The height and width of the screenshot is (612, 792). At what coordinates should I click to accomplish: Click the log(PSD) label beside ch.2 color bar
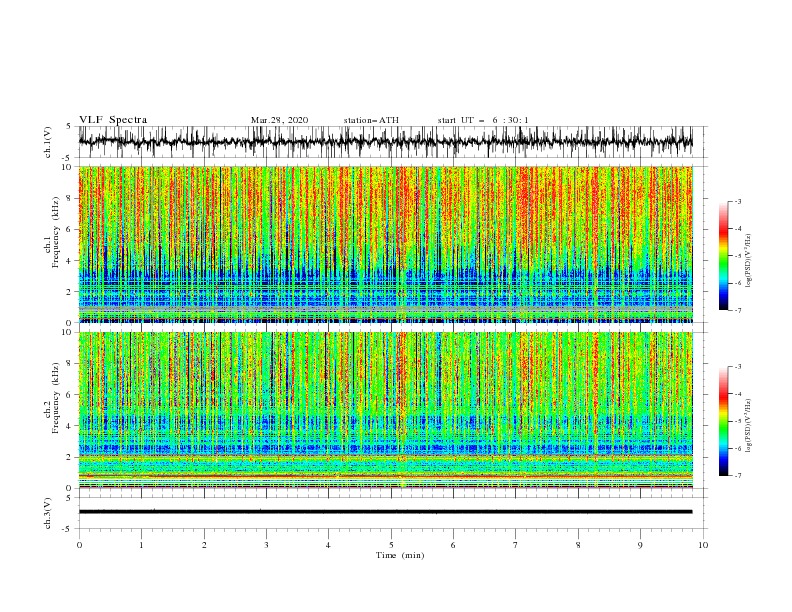748,425
